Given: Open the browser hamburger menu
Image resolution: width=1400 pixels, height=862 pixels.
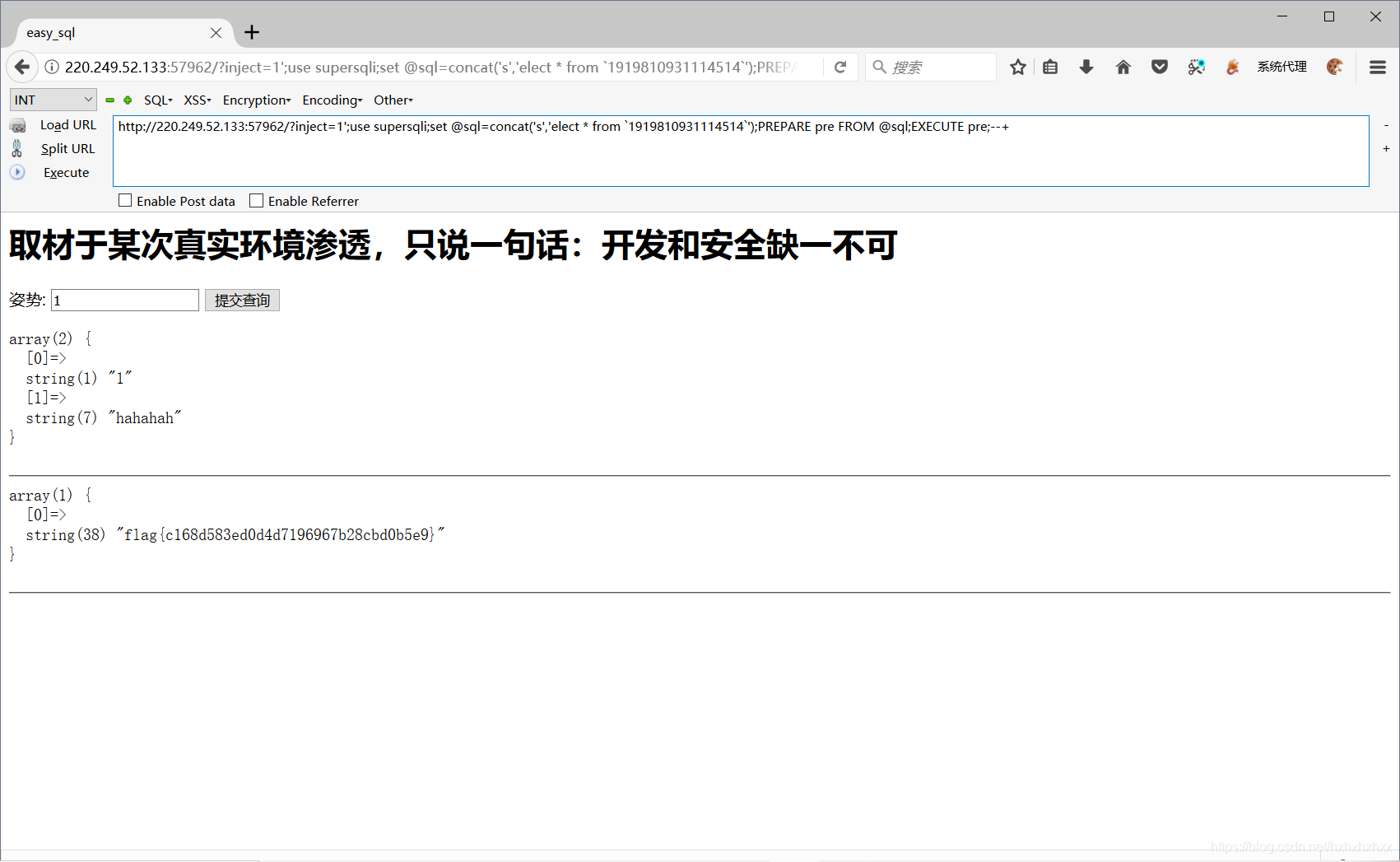Looking at the screenshot, I should [1378, 68].
